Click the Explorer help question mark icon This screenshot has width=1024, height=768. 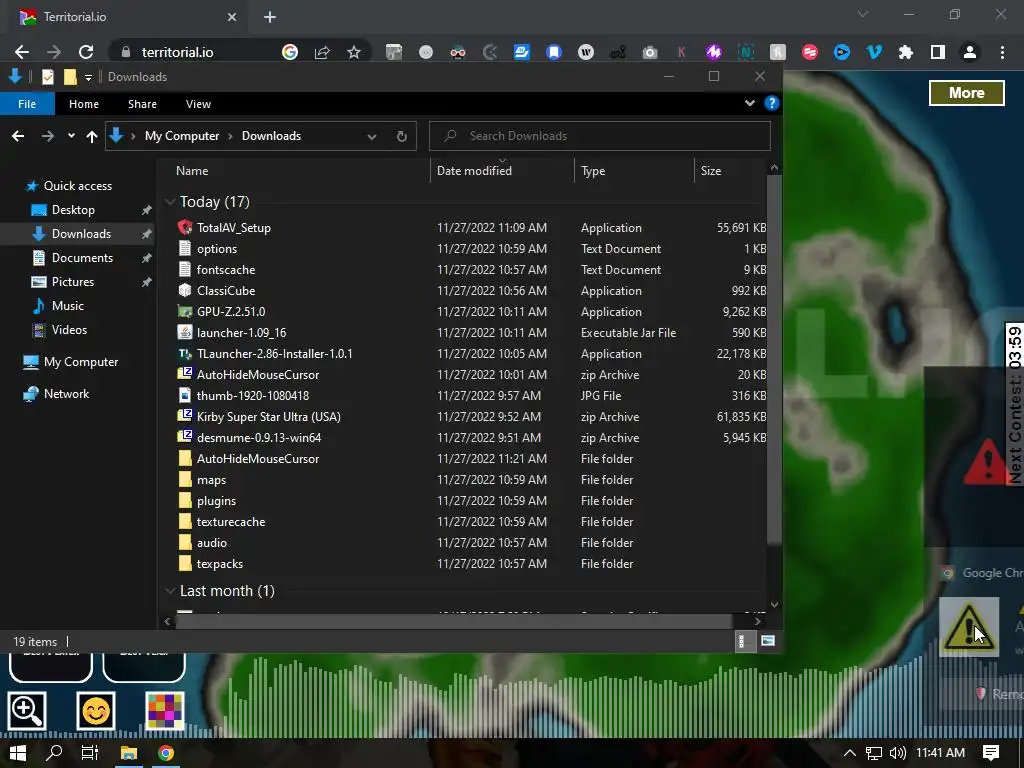(x=771, y=103)
